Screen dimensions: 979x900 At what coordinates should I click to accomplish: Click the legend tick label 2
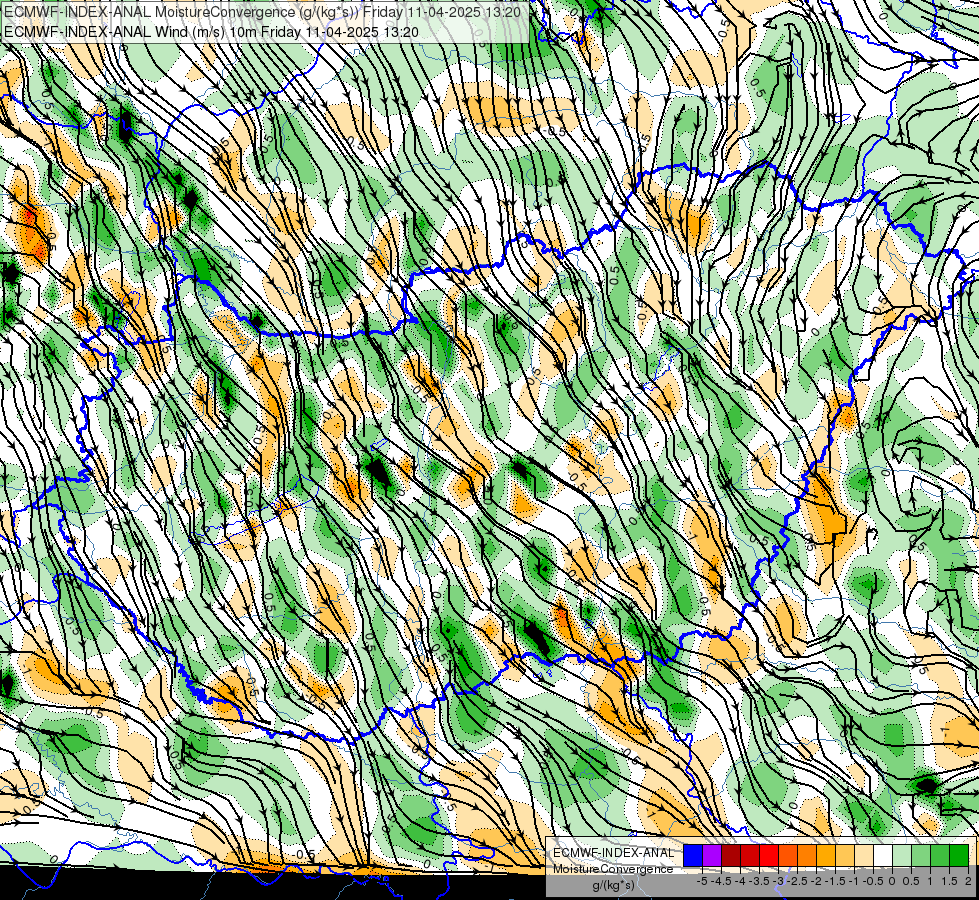(968, 881)
